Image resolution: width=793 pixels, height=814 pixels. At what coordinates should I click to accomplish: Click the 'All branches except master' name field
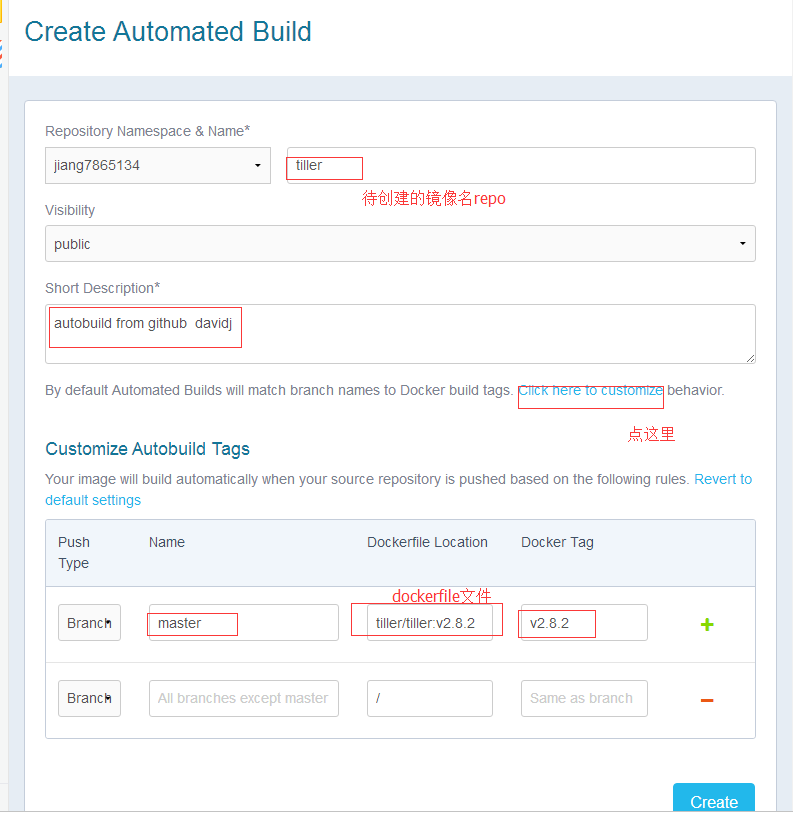coord(243,698)
